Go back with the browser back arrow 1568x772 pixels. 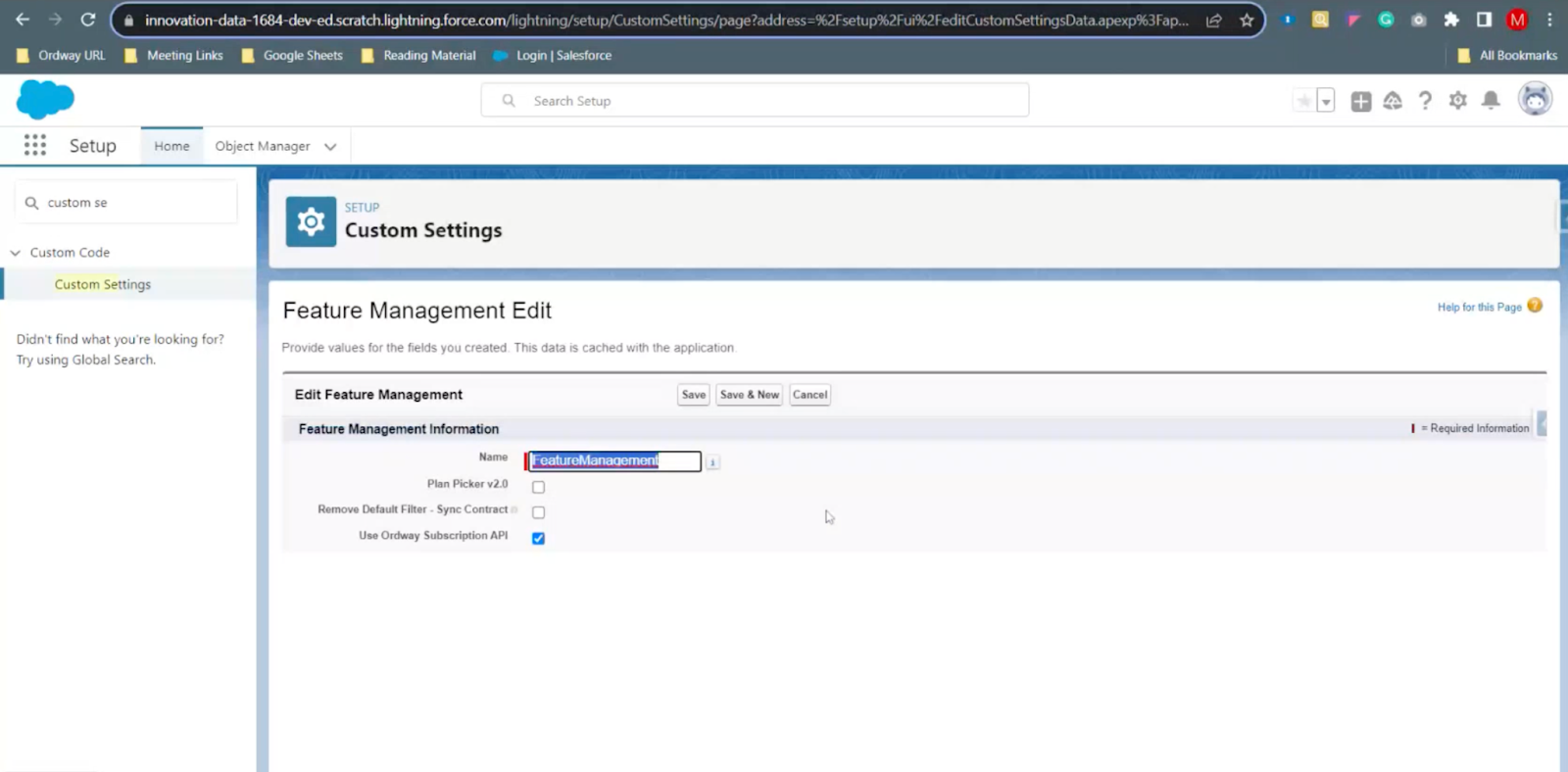(23, 20)
